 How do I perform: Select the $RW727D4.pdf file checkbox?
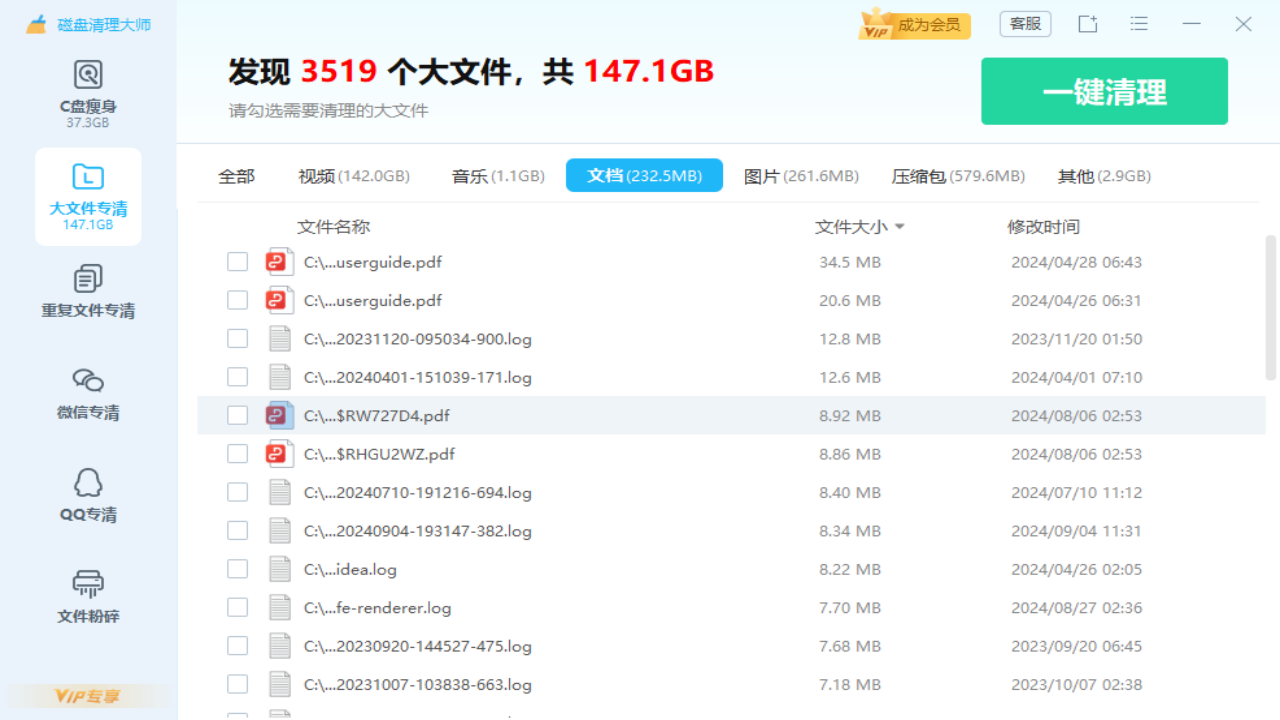[237, 414]
